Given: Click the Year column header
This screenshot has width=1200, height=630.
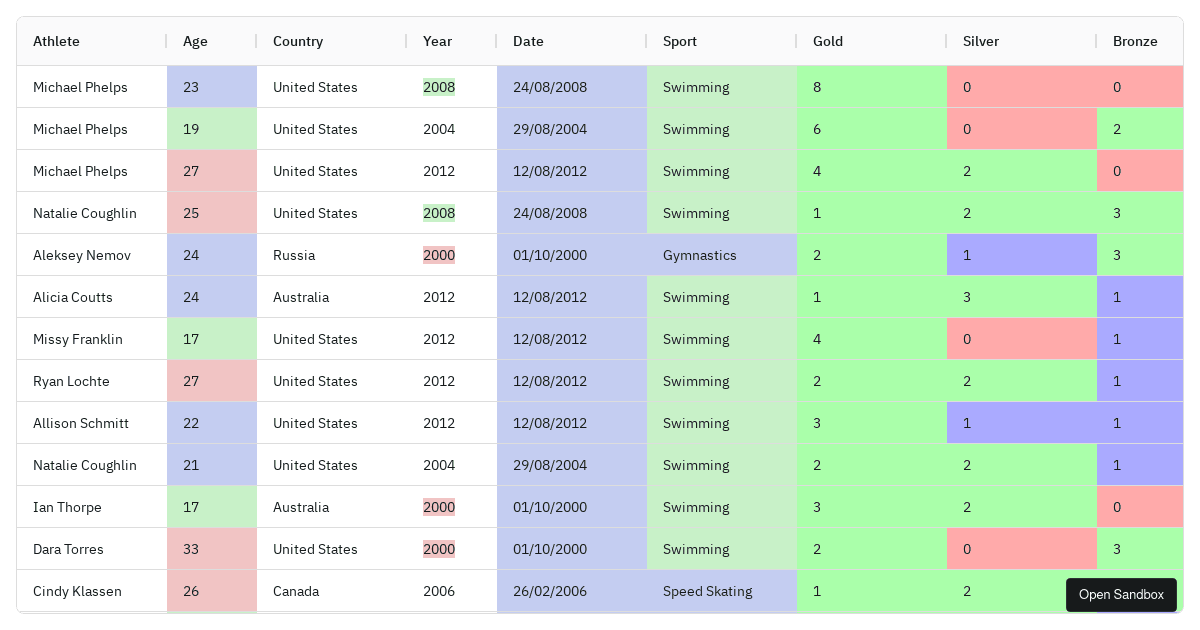Looking at the screenshot, I should [438, 42].
